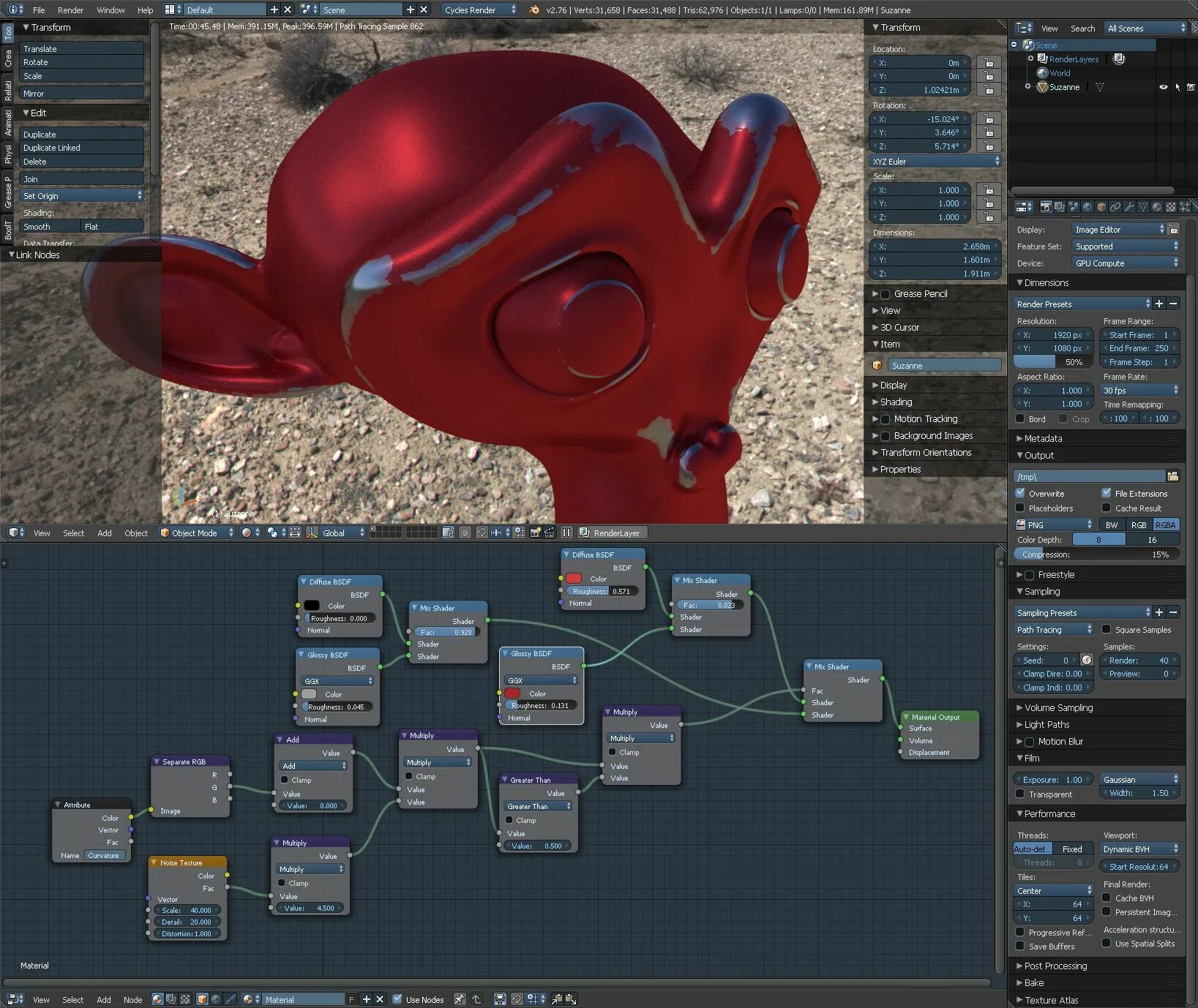This screenshot has width=1198, height=1008.
Task: Open the Feature Set dropdown showing Supported
Action: [x=1126, y=247]
